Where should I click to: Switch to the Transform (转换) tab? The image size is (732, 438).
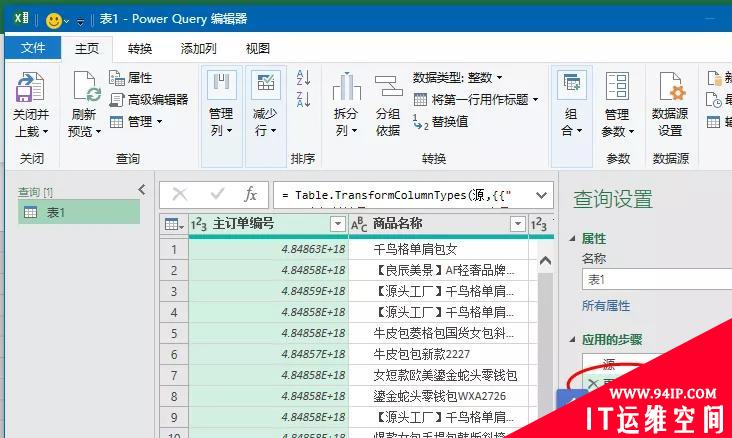(x=140, y=48)
